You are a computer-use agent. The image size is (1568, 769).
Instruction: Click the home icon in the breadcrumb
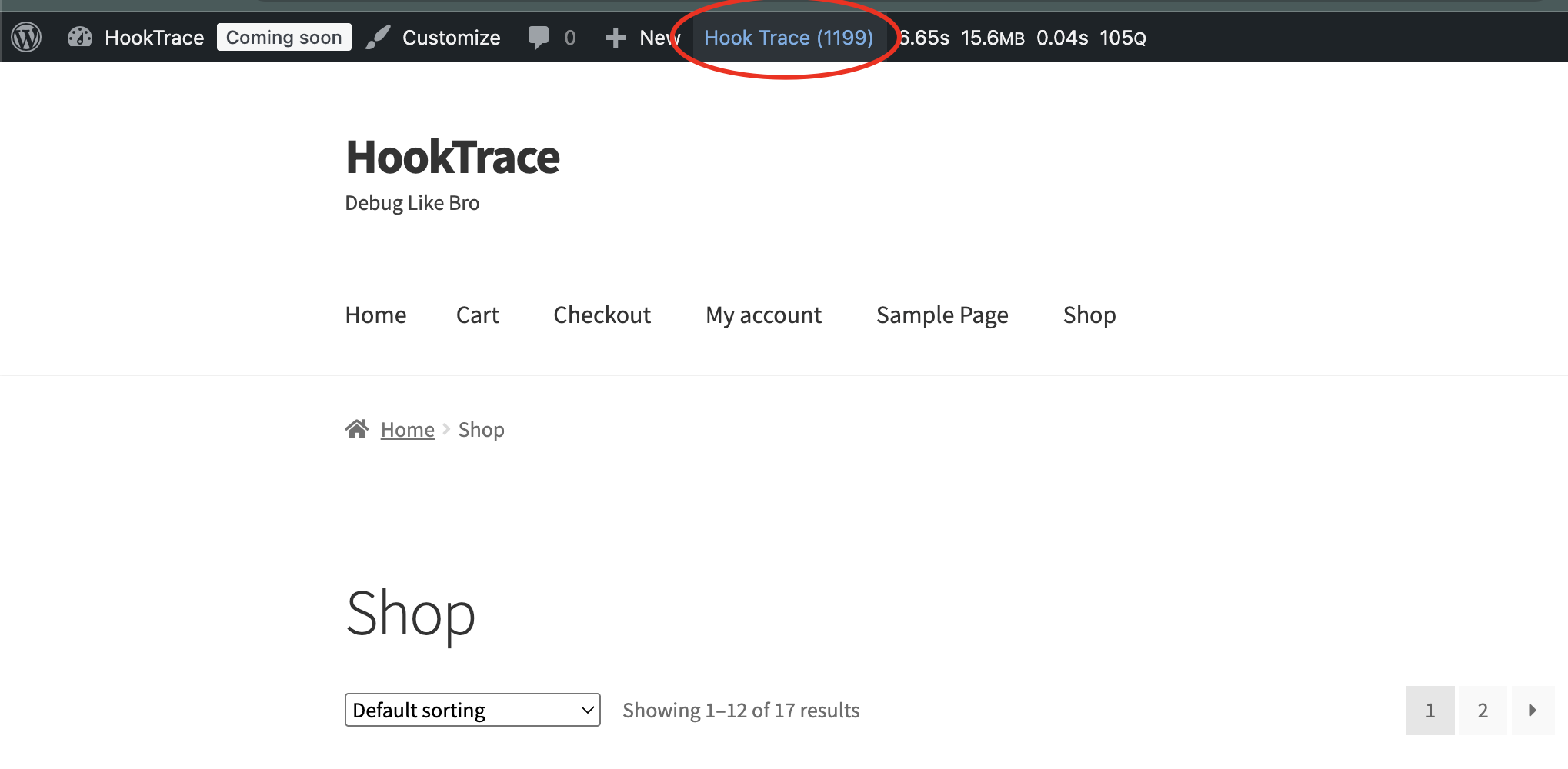coord(356,429)
